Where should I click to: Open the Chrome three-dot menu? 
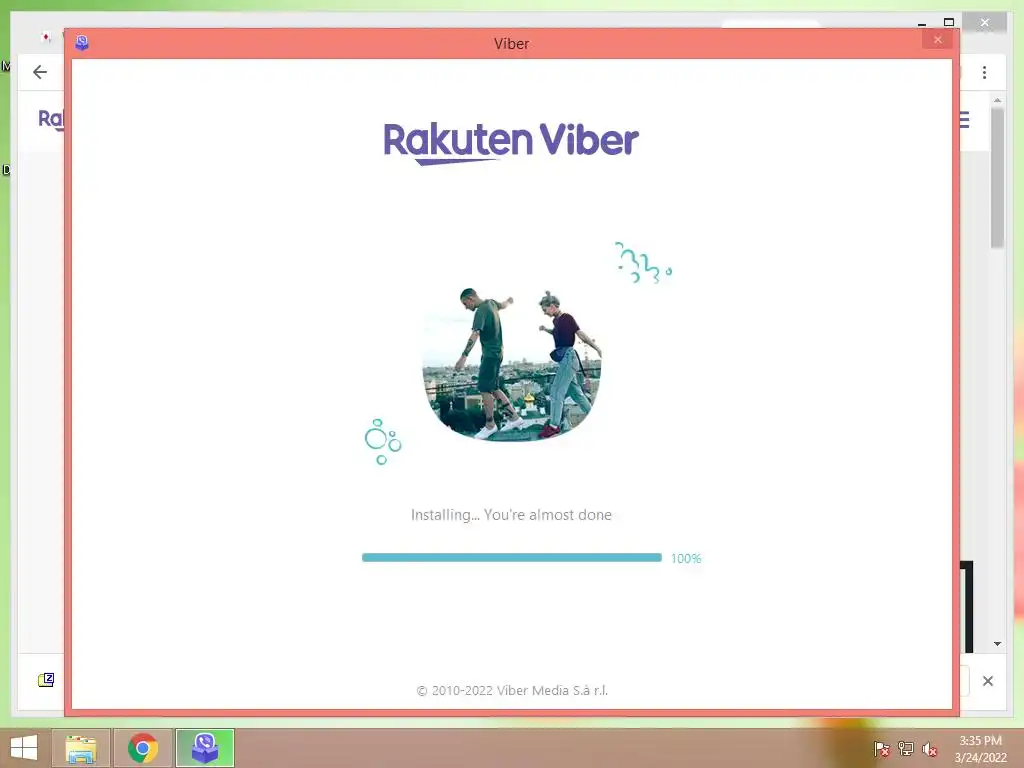984,72
